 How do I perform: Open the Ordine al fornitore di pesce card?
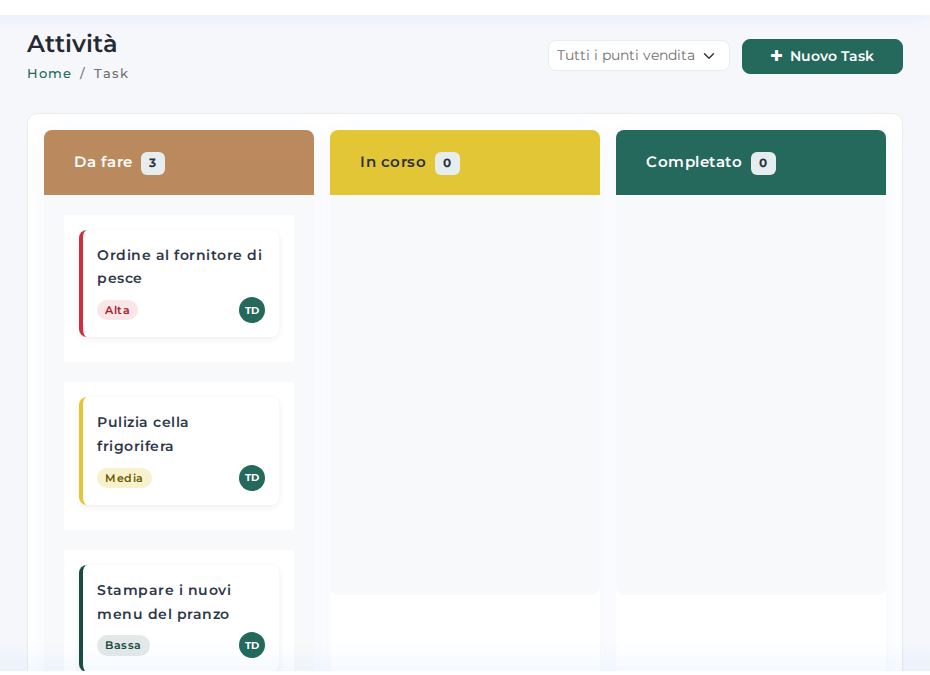pos(179,284)
